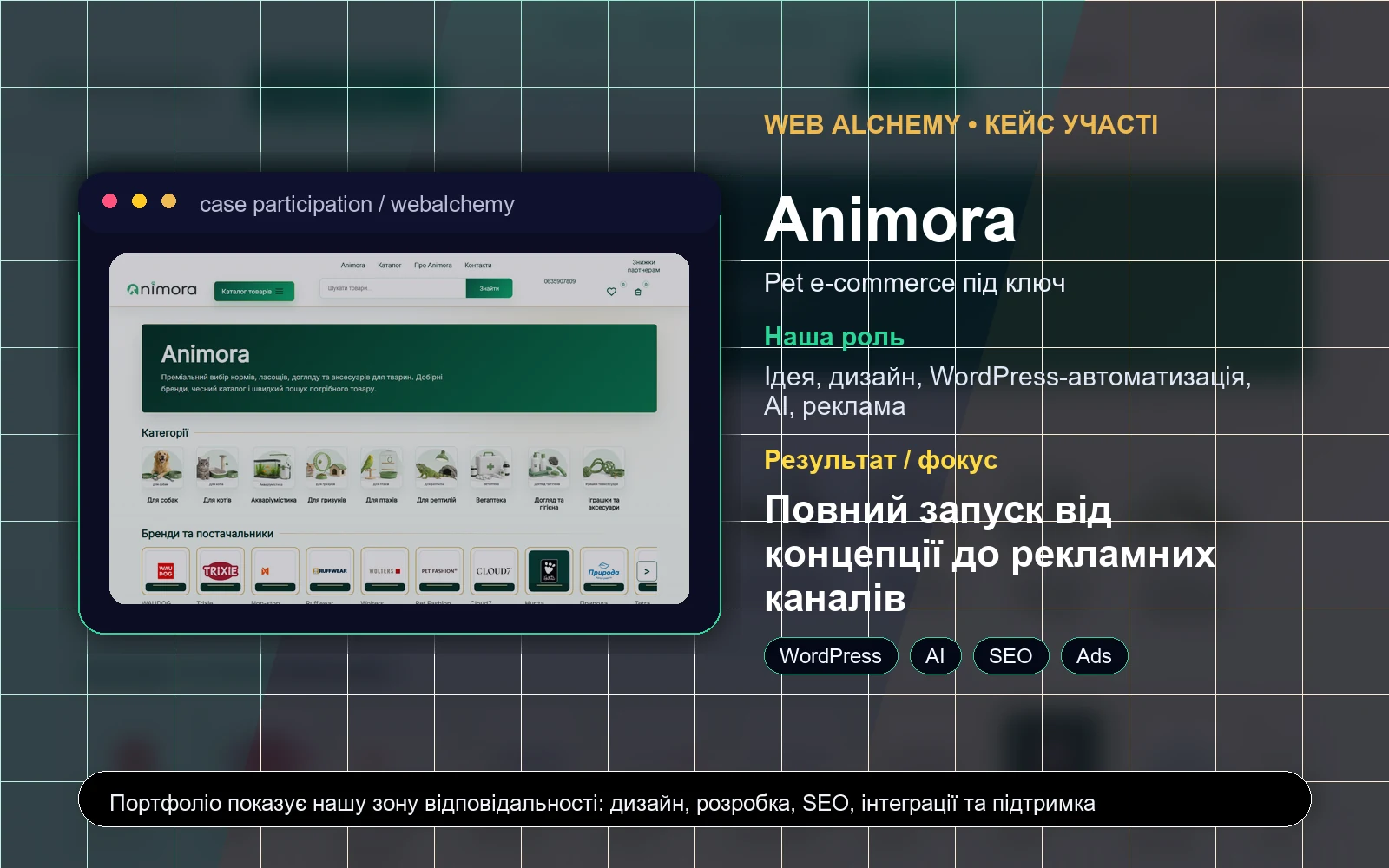Image resolution: width=1389 pixels, height=868 pixels.
Task: Click the Шукати товари search field
Action: click(392, 288)
